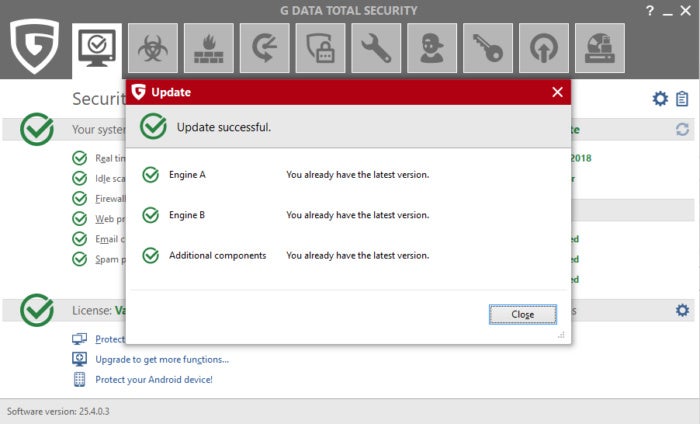Open the Backup restore-arrow tab
Viewport: 700px width, 424px height.
[x=264, y=48]
